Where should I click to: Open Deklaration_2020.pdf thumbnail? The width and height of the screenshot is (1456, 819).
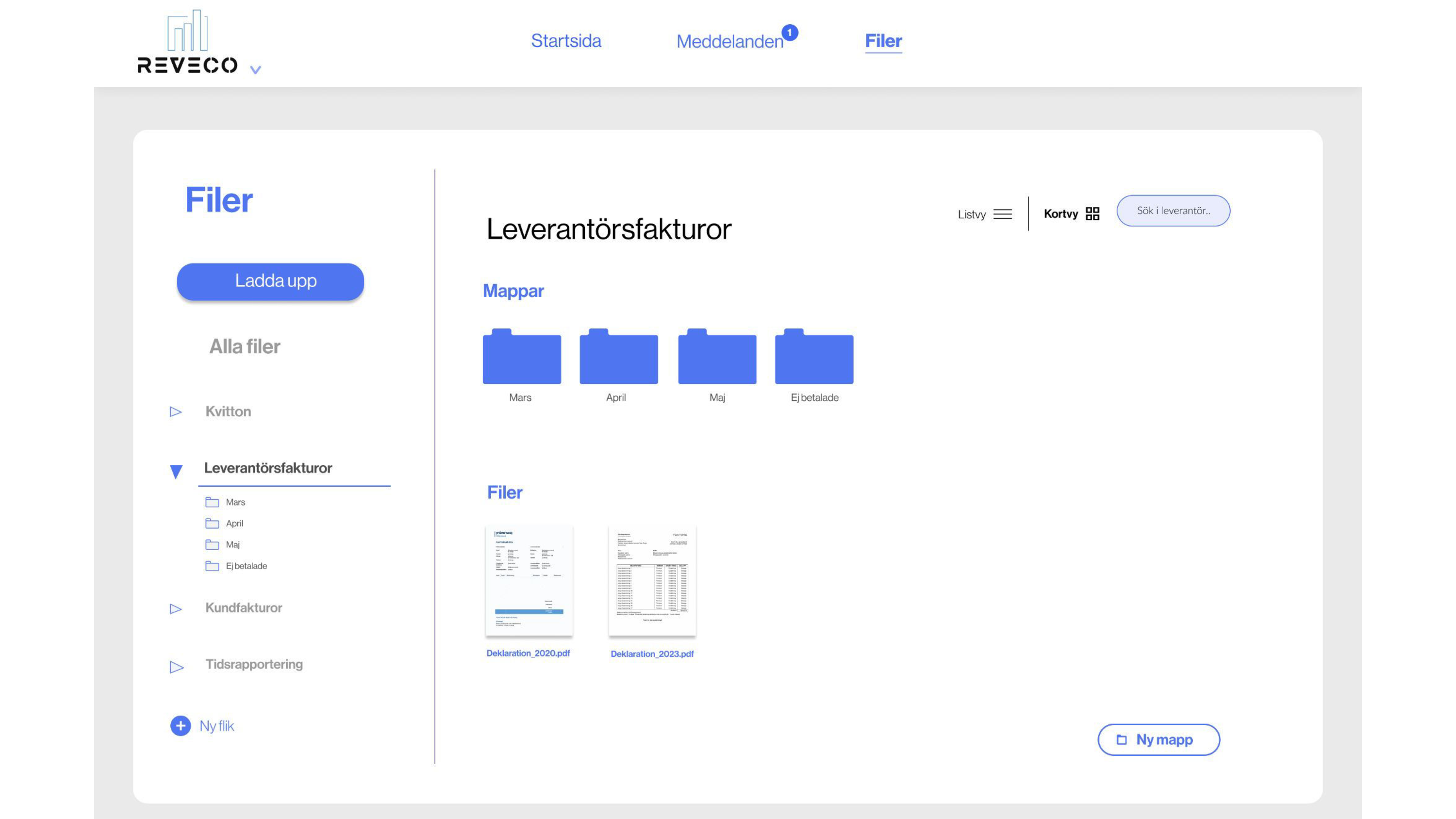[529, 581]
